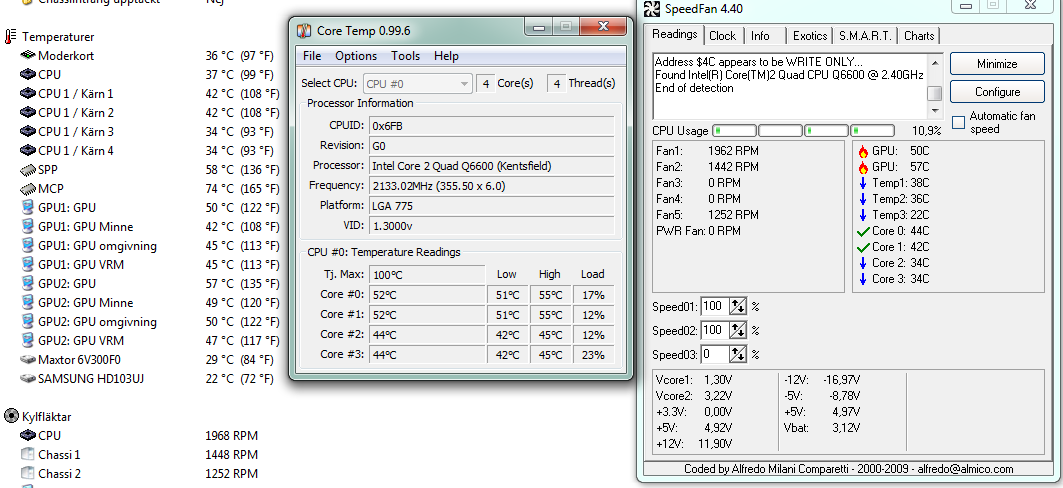This screenshot has width=1063, height=488.
Task: Select the Moderkort motherboard sensor icon
Action: (x=27, y=55)
